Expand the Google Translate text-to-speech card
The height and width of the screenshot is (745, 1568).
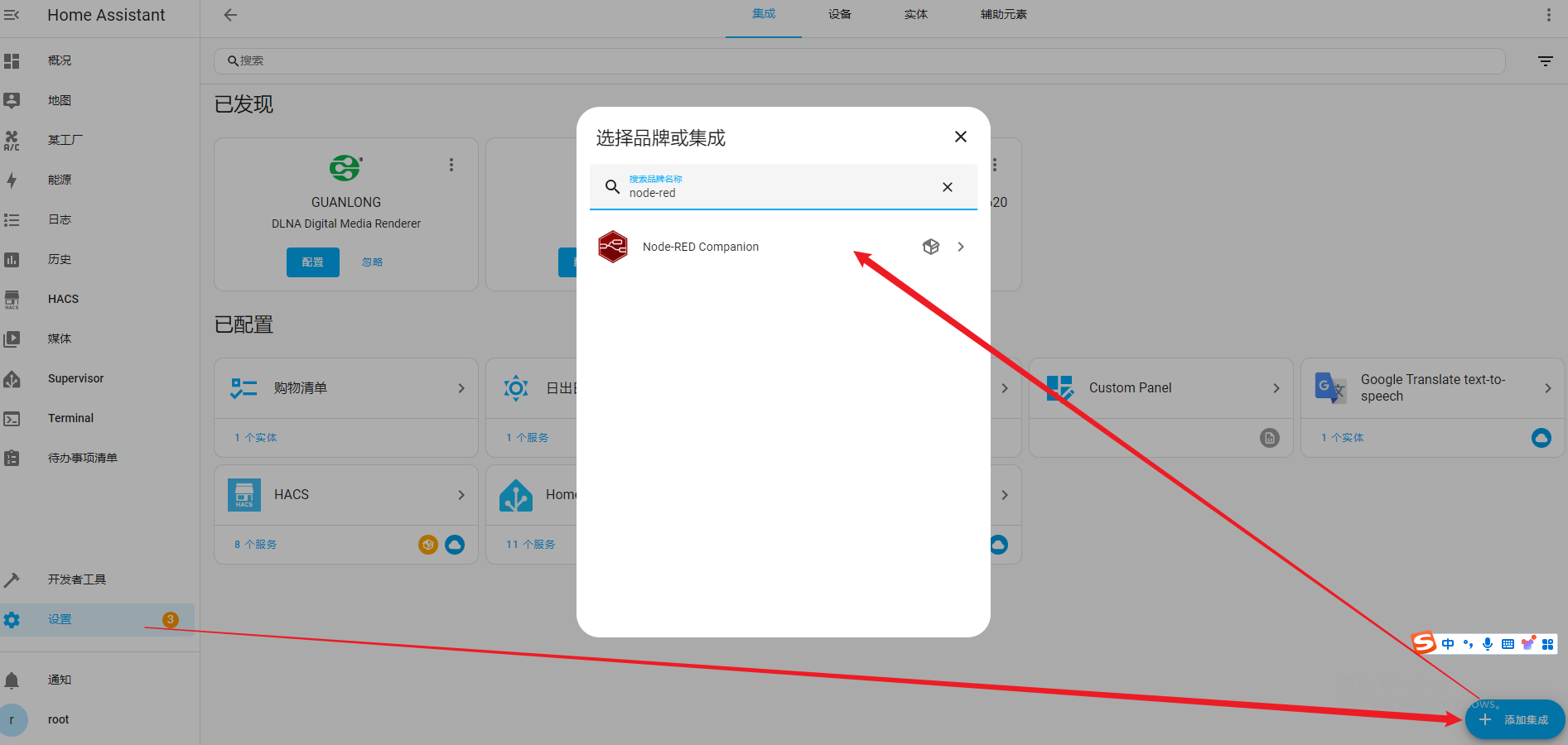(1548, 388)
